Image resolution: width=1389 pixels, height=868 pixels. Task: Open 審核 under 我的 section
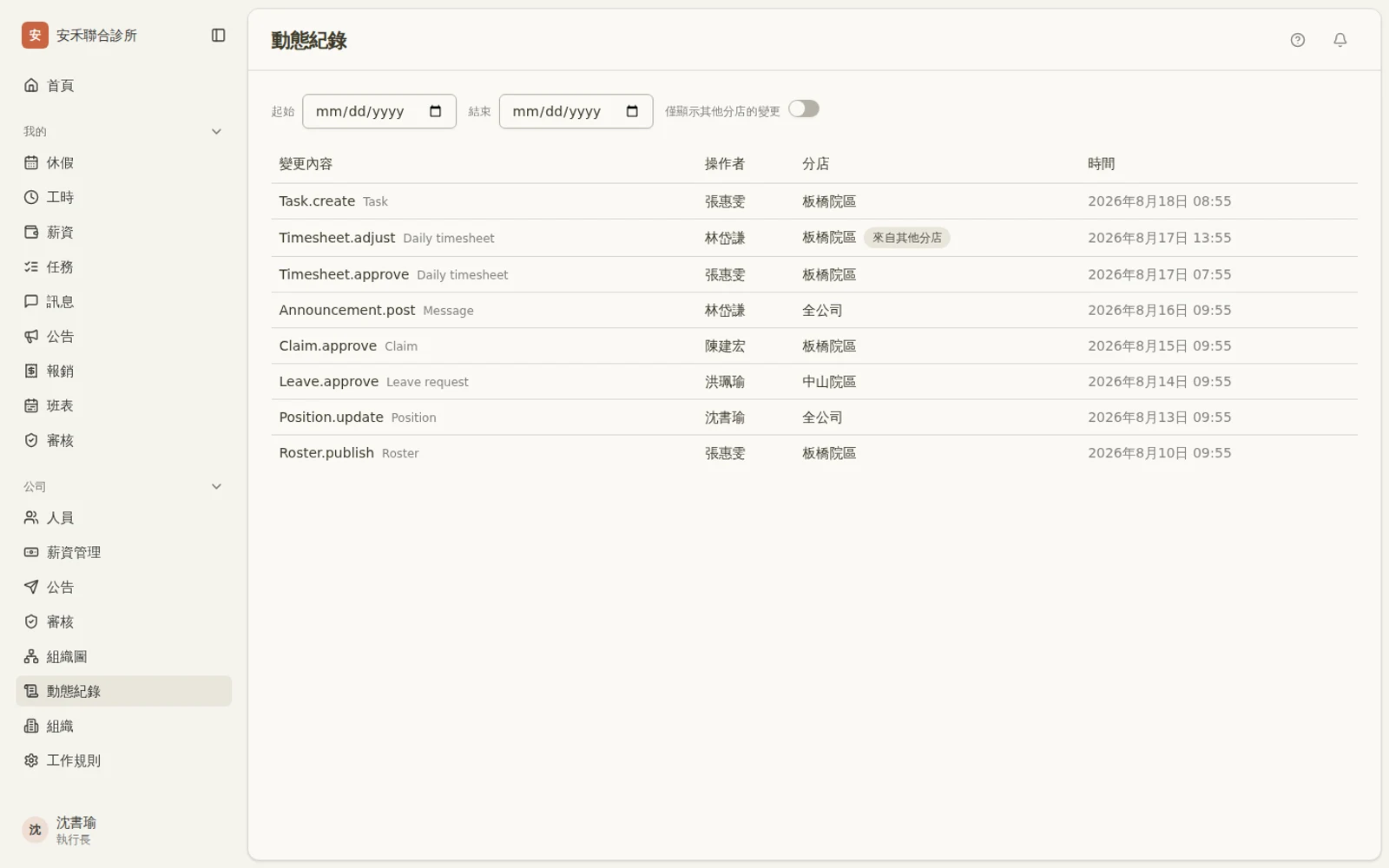click(x=124, y=441)
